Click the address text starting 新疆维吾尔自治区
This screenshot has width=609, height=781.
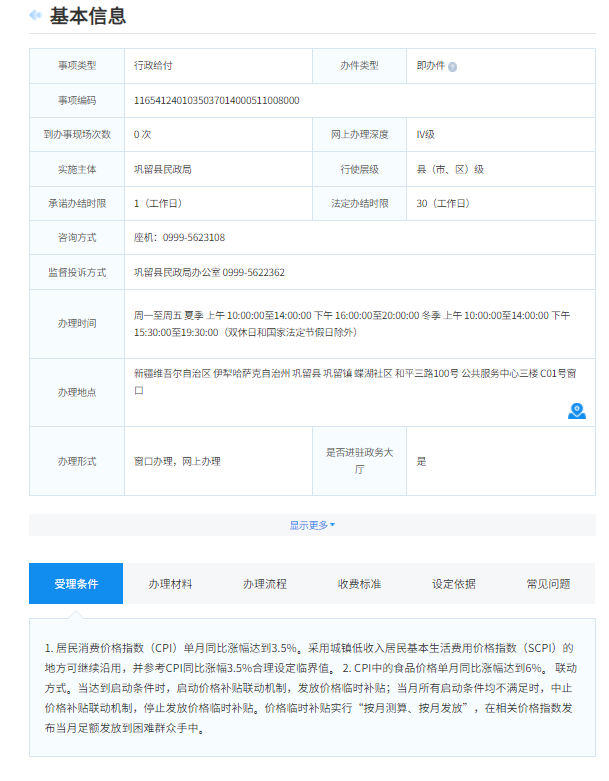[x=355, y=382]
